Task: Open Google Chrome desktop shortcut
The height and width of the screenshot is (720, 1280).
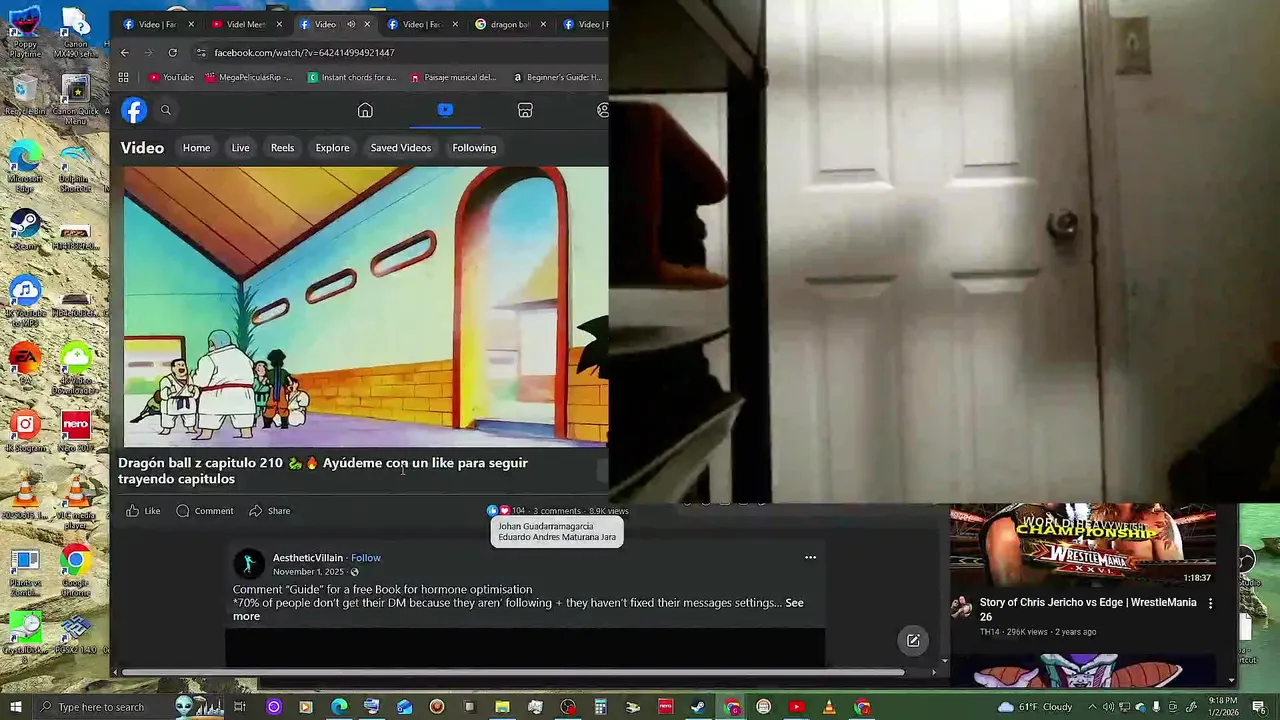Action: point(76,572)
